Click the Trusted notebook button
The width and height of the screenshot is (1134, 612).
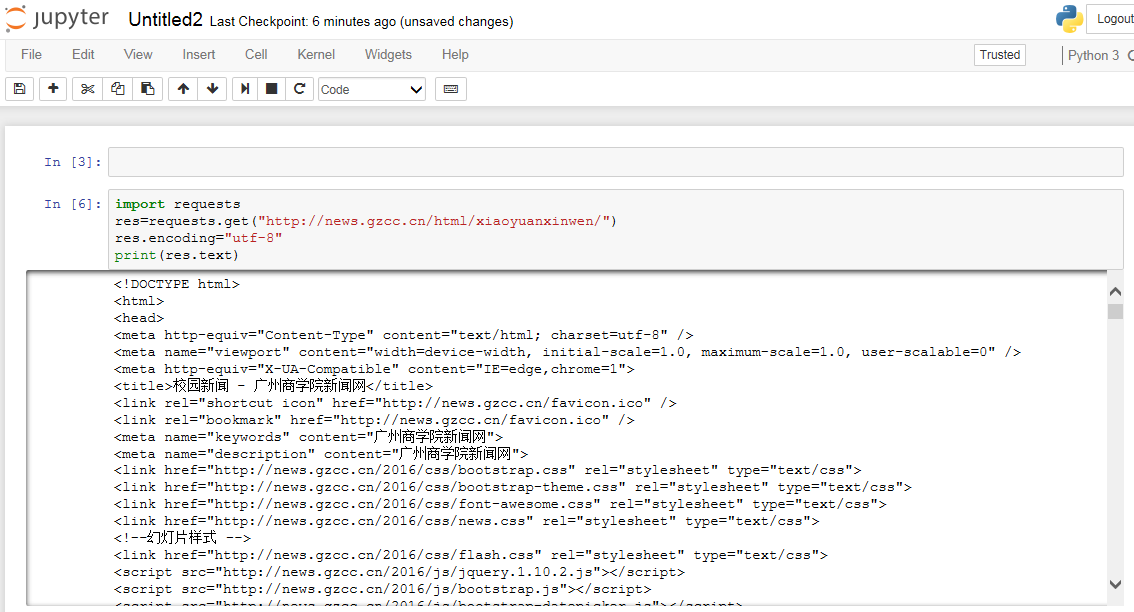[x=1000, y=55]
